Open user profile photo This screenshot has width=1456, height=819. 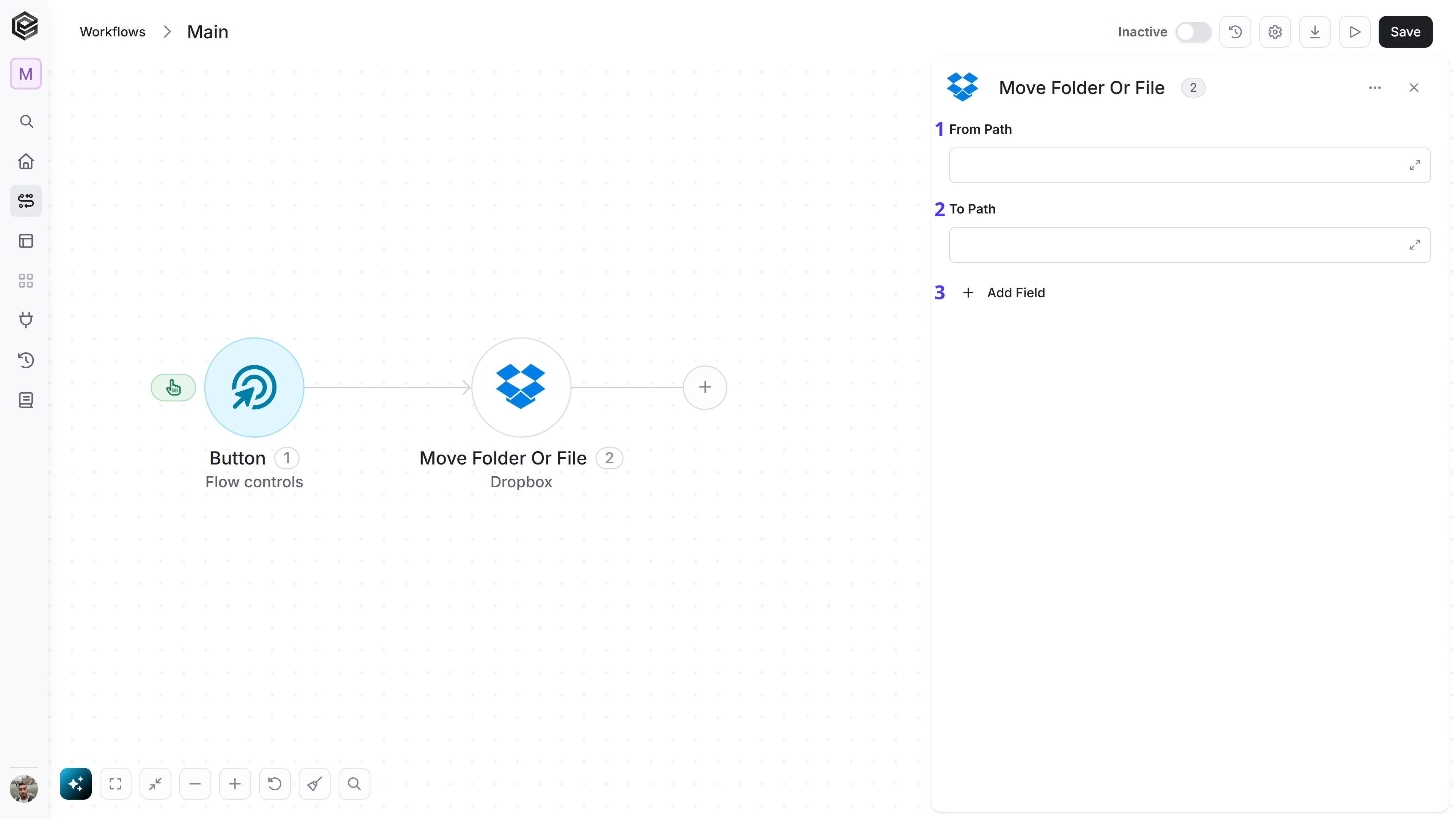[x=24, y=789]
